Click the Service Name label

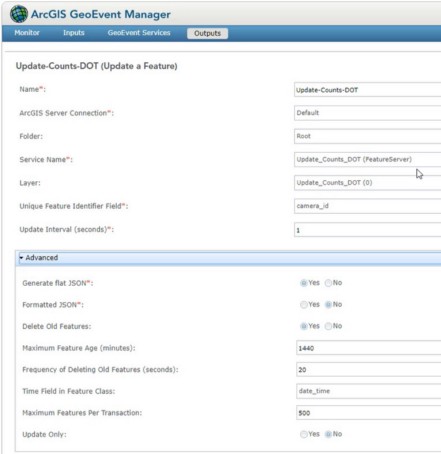click(x=46, y=160)
